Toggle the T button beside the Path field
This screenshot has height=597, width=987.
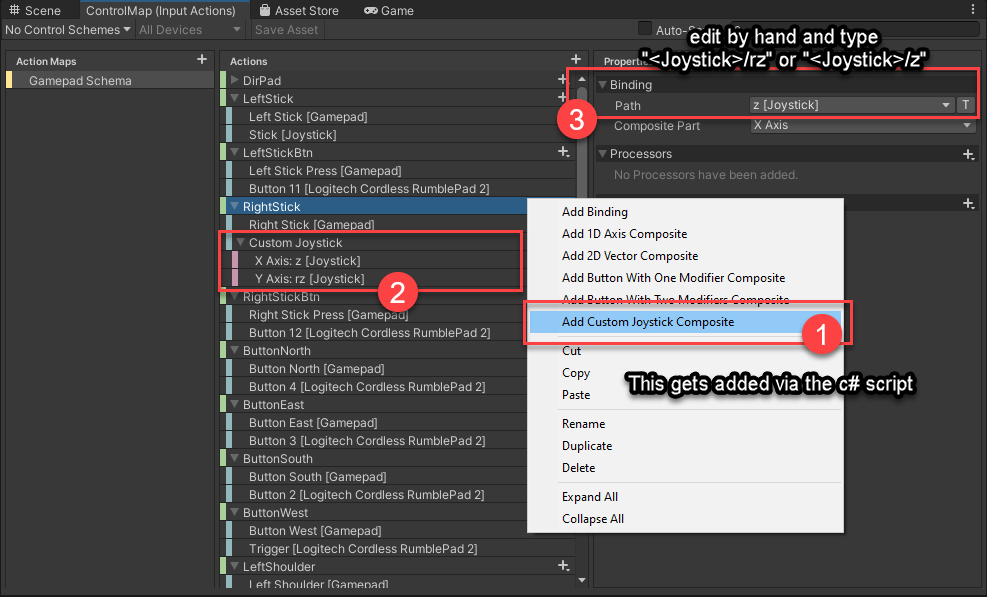click(963, 105)
